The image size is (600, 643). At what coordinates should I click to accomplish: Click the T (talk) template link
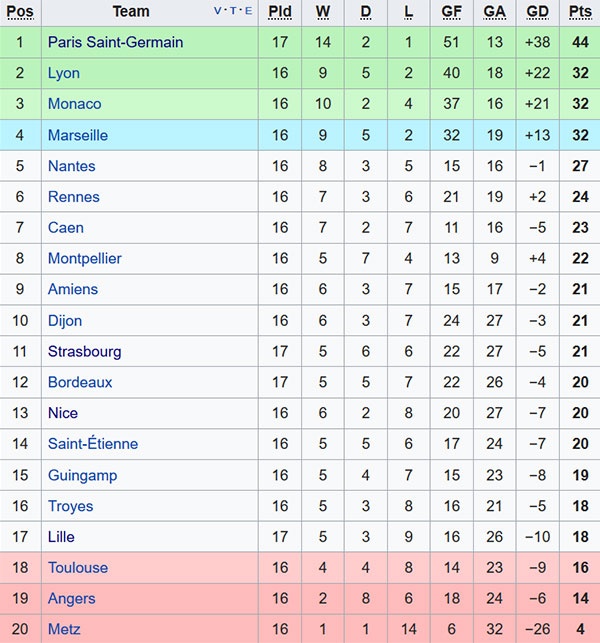pos(234,12)
